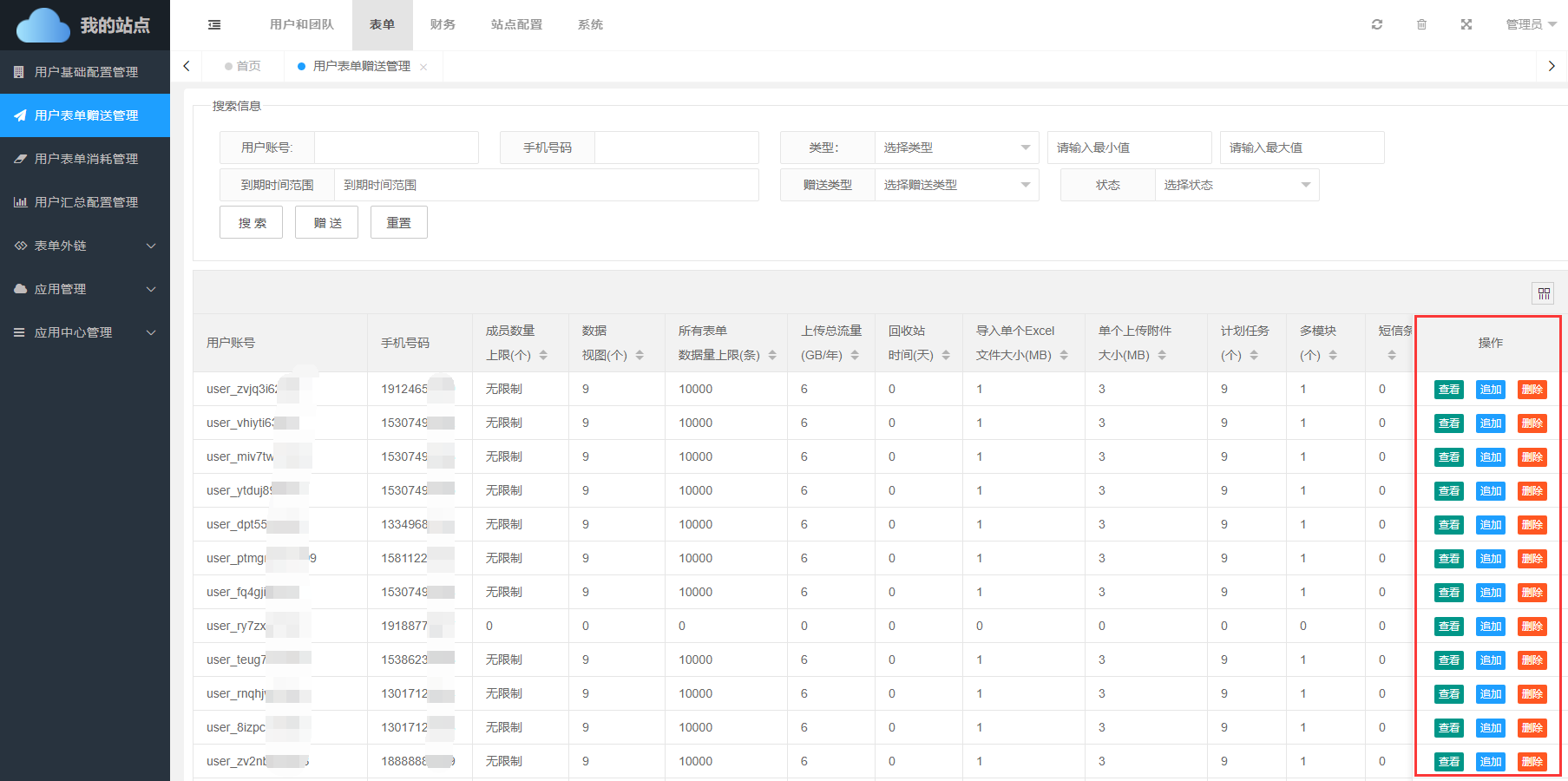Sort by 计划任务 column arrows
The image size is (1568, 781).
(x=1254, y=355)
